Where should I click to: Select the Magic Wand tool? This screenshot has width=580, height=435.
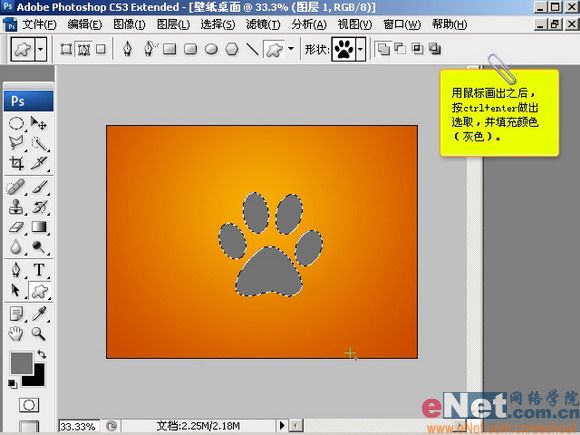pyautogui.click(x=39, y=143)
